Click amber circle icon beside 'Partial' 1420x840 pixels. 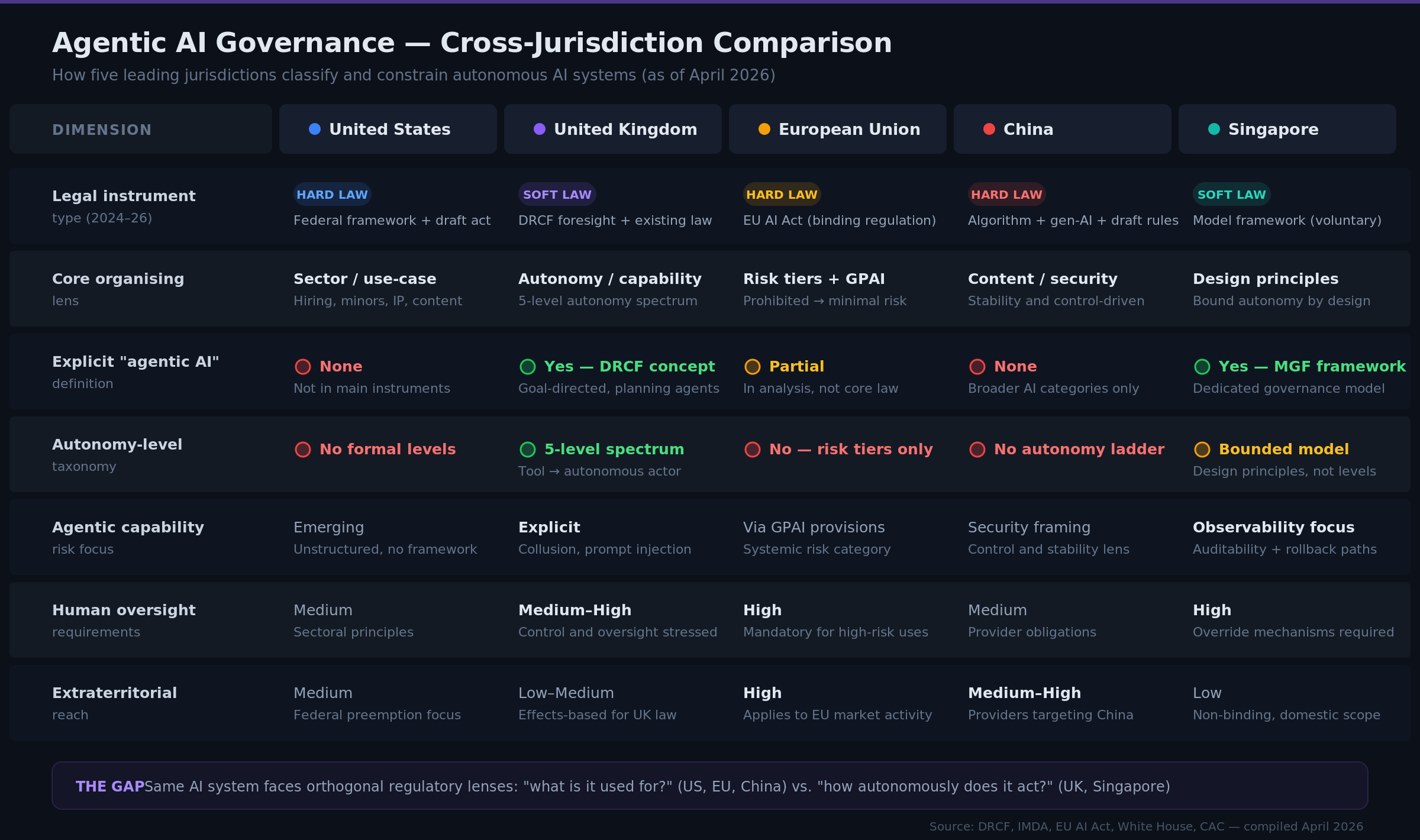point(753,367)
